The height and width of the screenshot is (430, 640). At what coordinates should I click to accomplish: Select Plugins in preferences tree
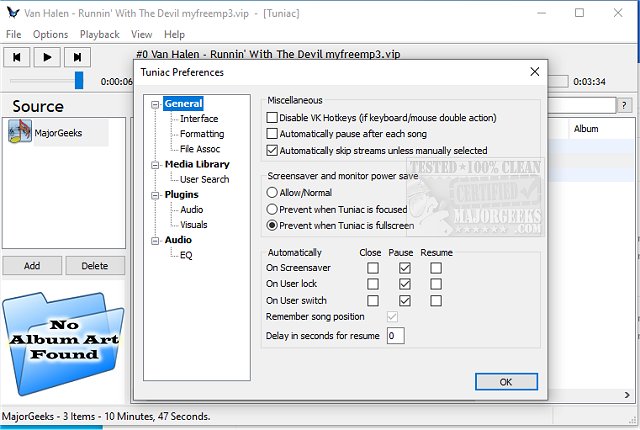pos(182,195)
